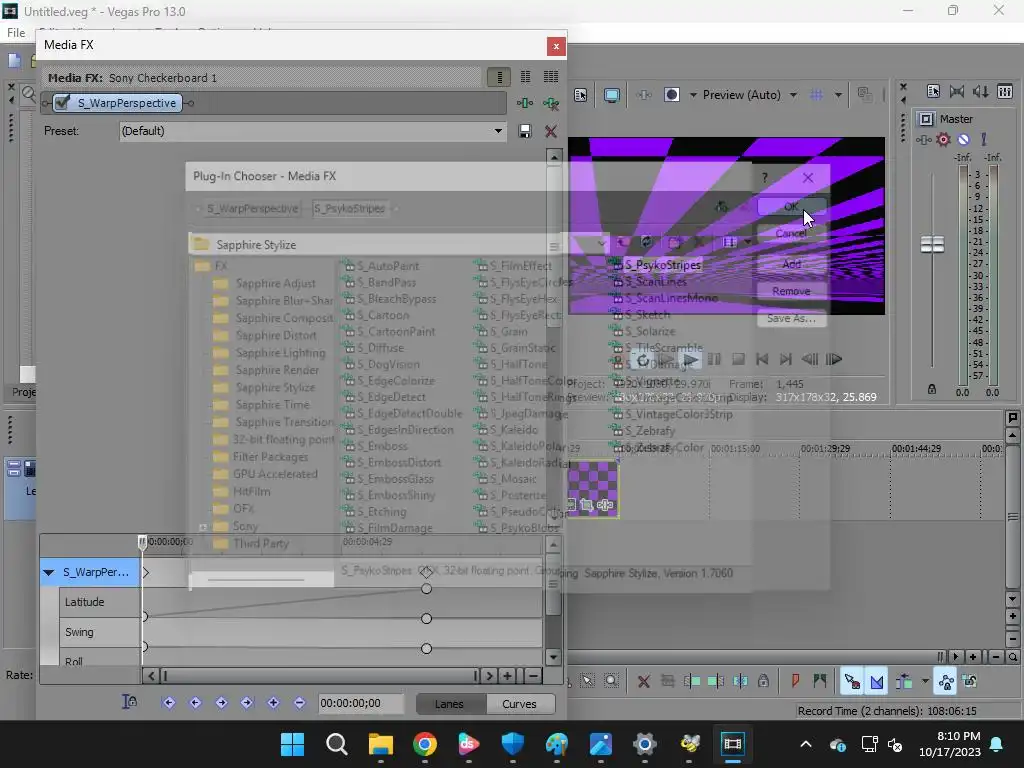Pause the preview playback
This screenshot has width=1024, height=768.
(714, 359)
